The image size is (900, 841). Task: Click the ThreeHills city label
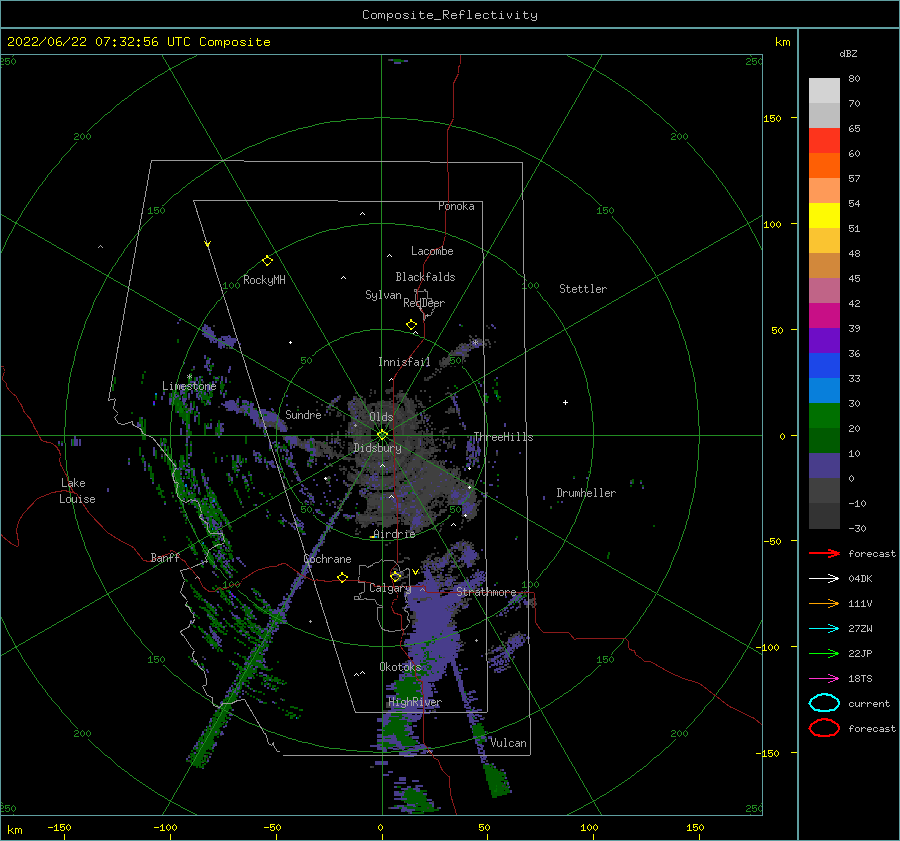point(503,437)
